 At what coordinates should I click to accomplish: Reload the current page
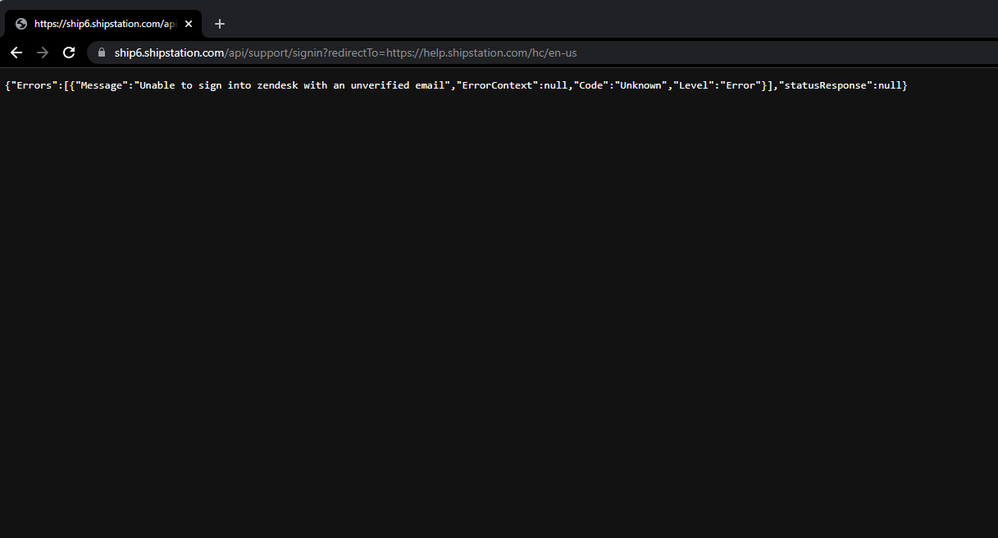69,53
